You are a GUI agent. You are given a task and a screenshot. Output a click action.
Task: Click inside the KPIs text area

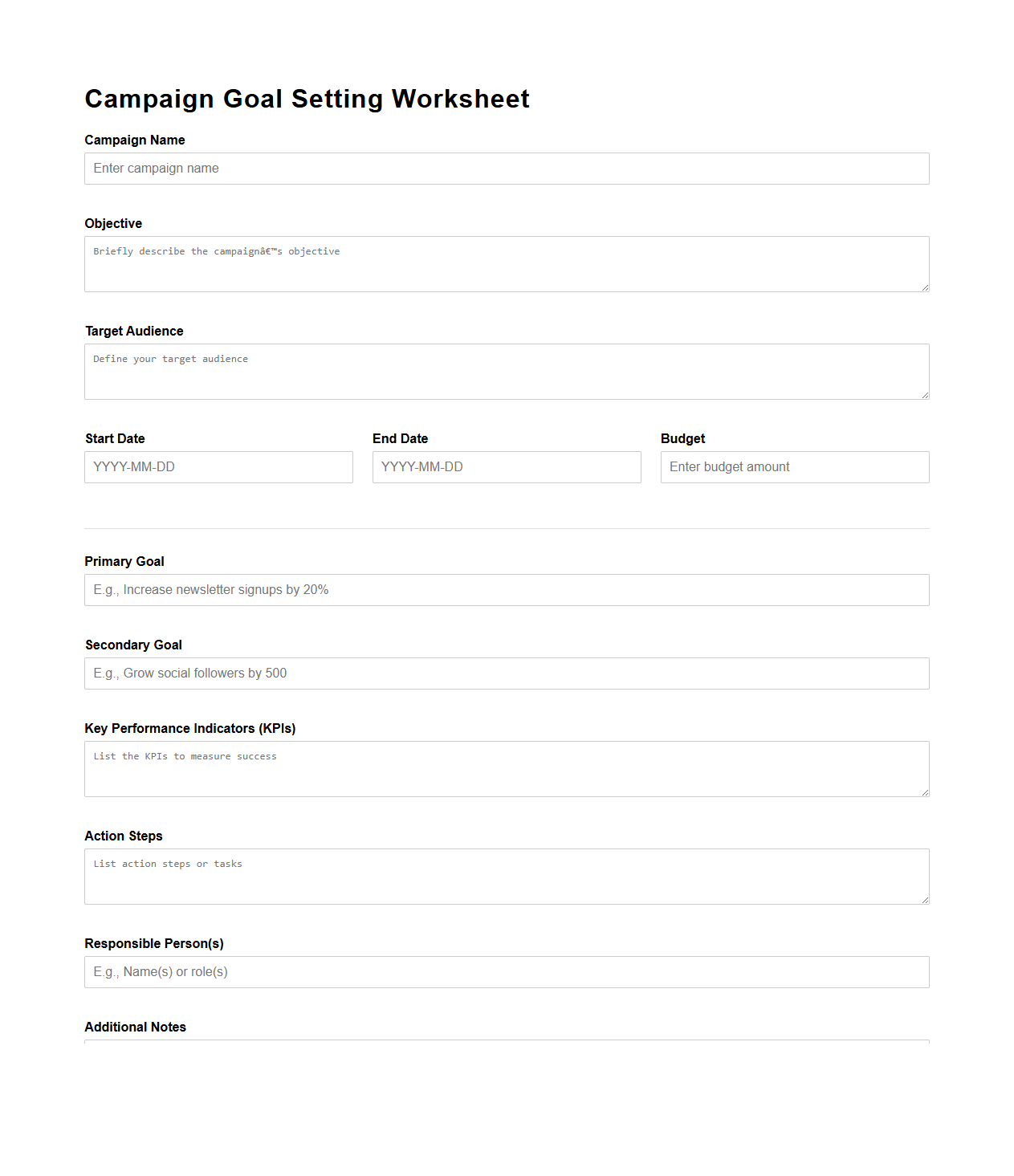pos(506,768)
